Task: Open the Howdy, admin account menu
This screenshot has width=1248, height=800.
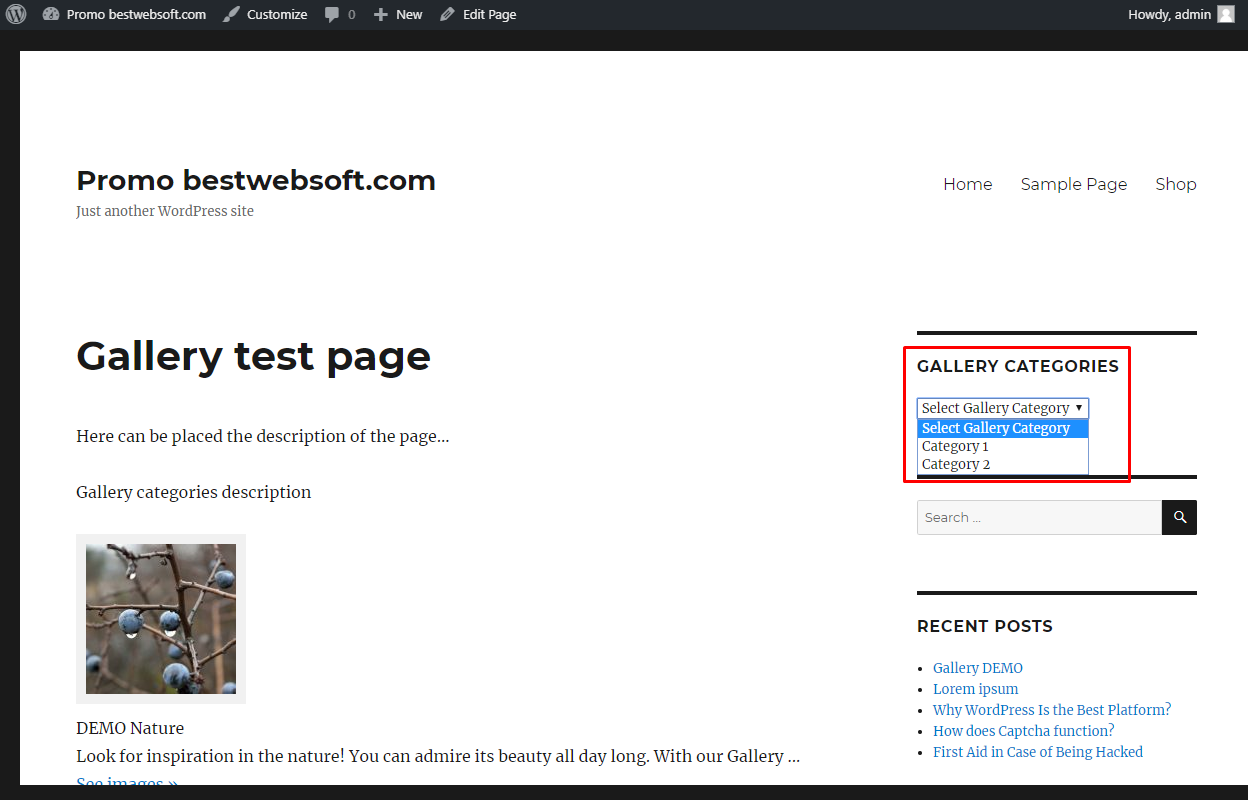Action: click(x=1181, y=14)
